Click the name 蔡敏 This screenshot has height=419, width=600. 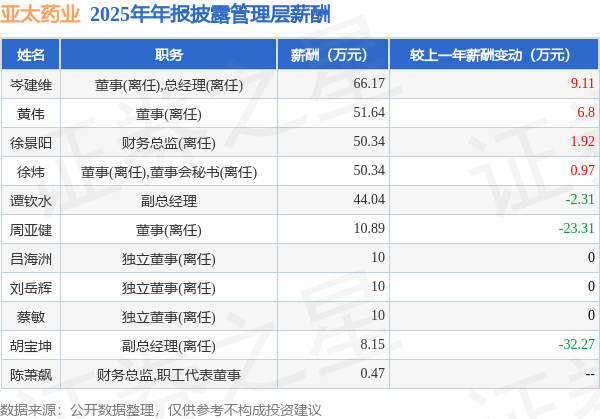tap(31, 317)
